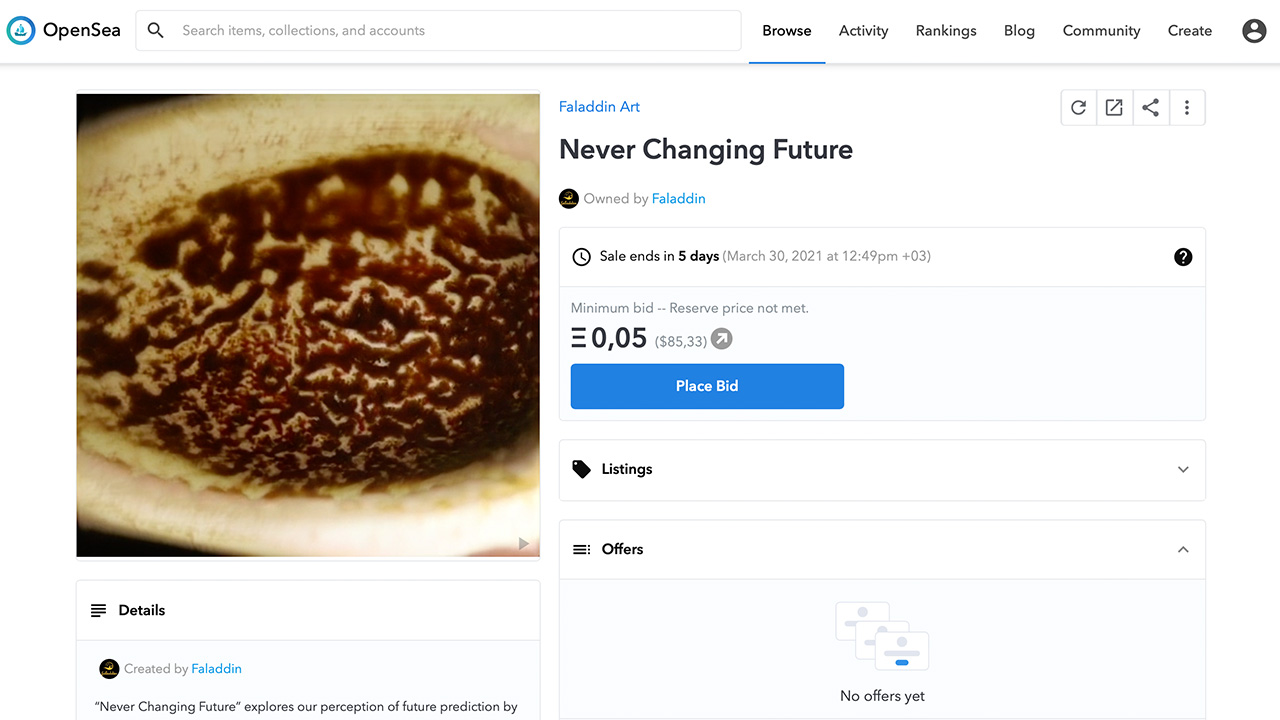This screenshot has height=720, width=1280.
Task: Go to the Rankings tab
Action: [x=946, y=31]
